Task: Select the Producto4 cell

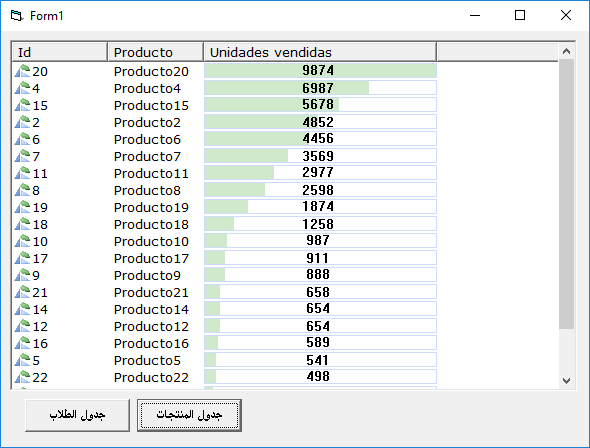Action: pyautogui.click(x=147, y=88)
